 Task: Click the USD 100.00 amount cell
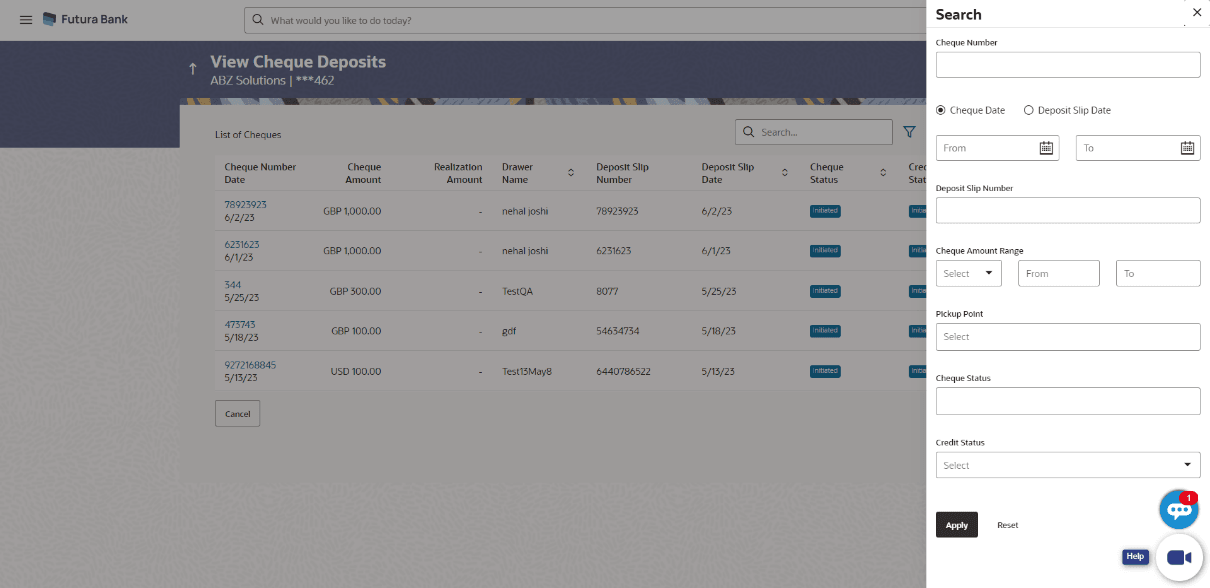(x=356, y=371)
